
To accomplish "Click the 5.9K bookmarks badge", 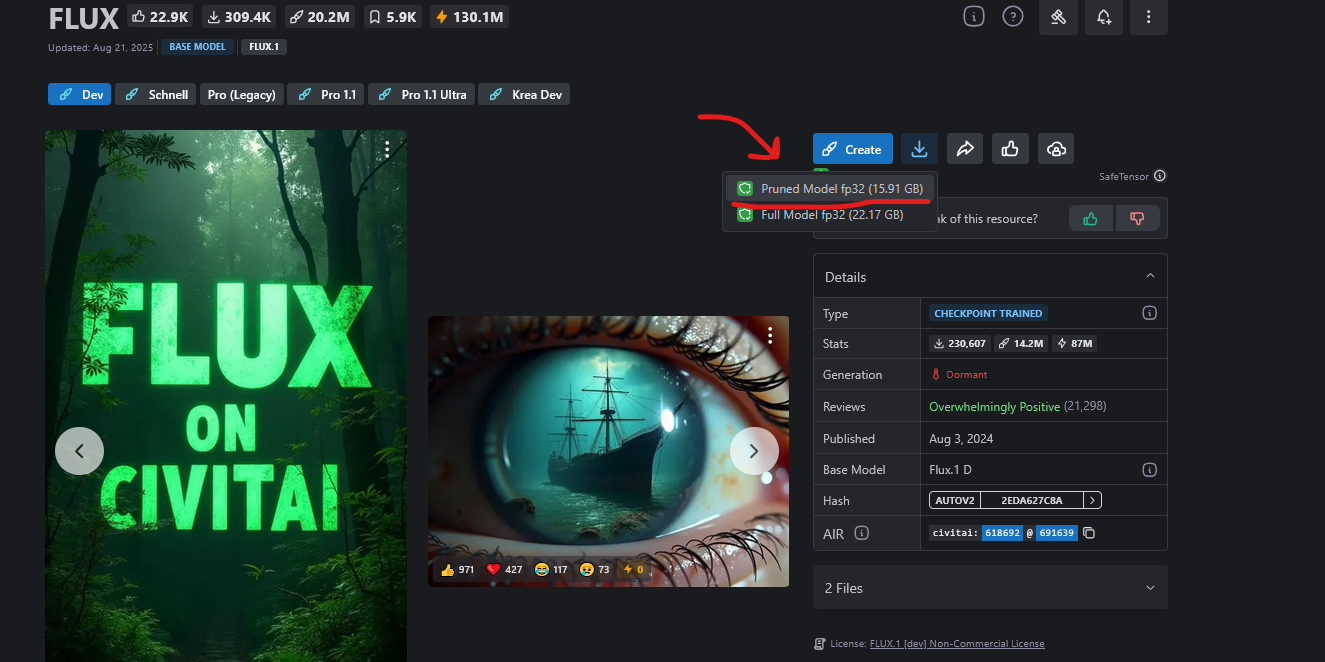I will [393, 16].
